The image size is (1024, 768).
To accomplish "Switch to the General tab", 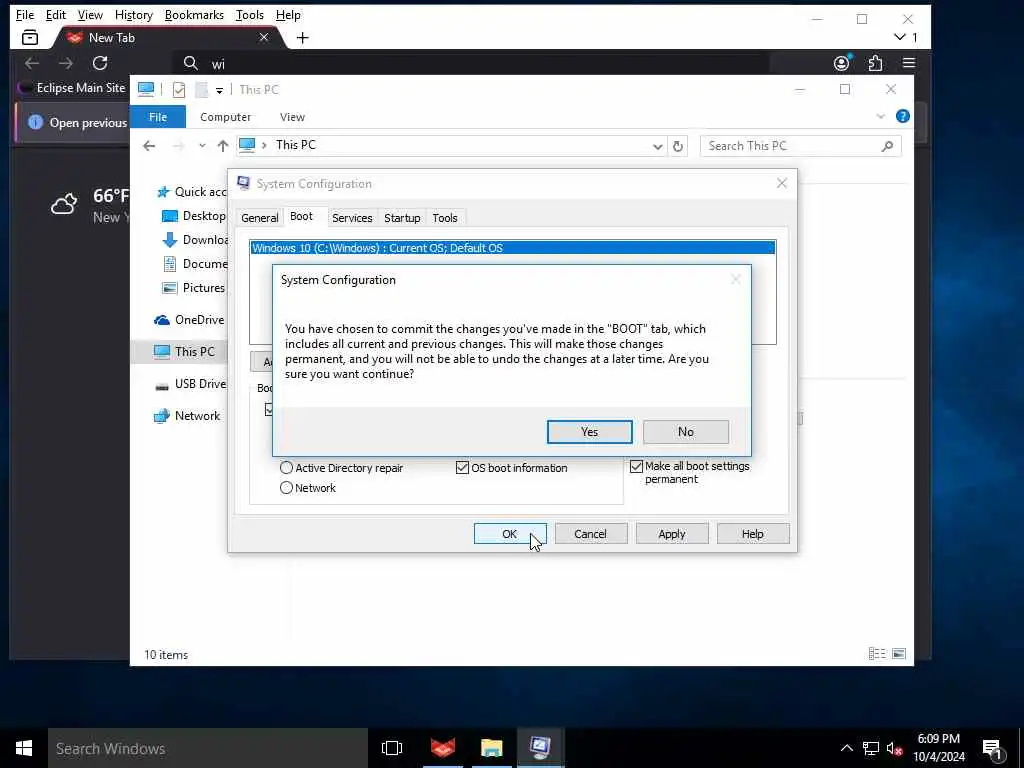I will pos(259,217).
